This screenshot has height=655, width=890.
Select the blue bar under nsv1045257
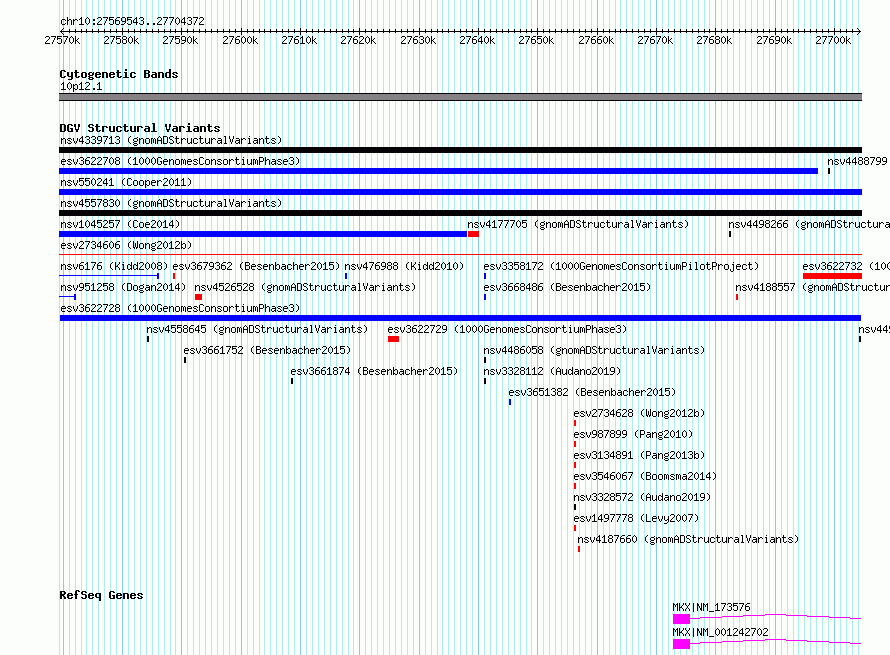263,234
